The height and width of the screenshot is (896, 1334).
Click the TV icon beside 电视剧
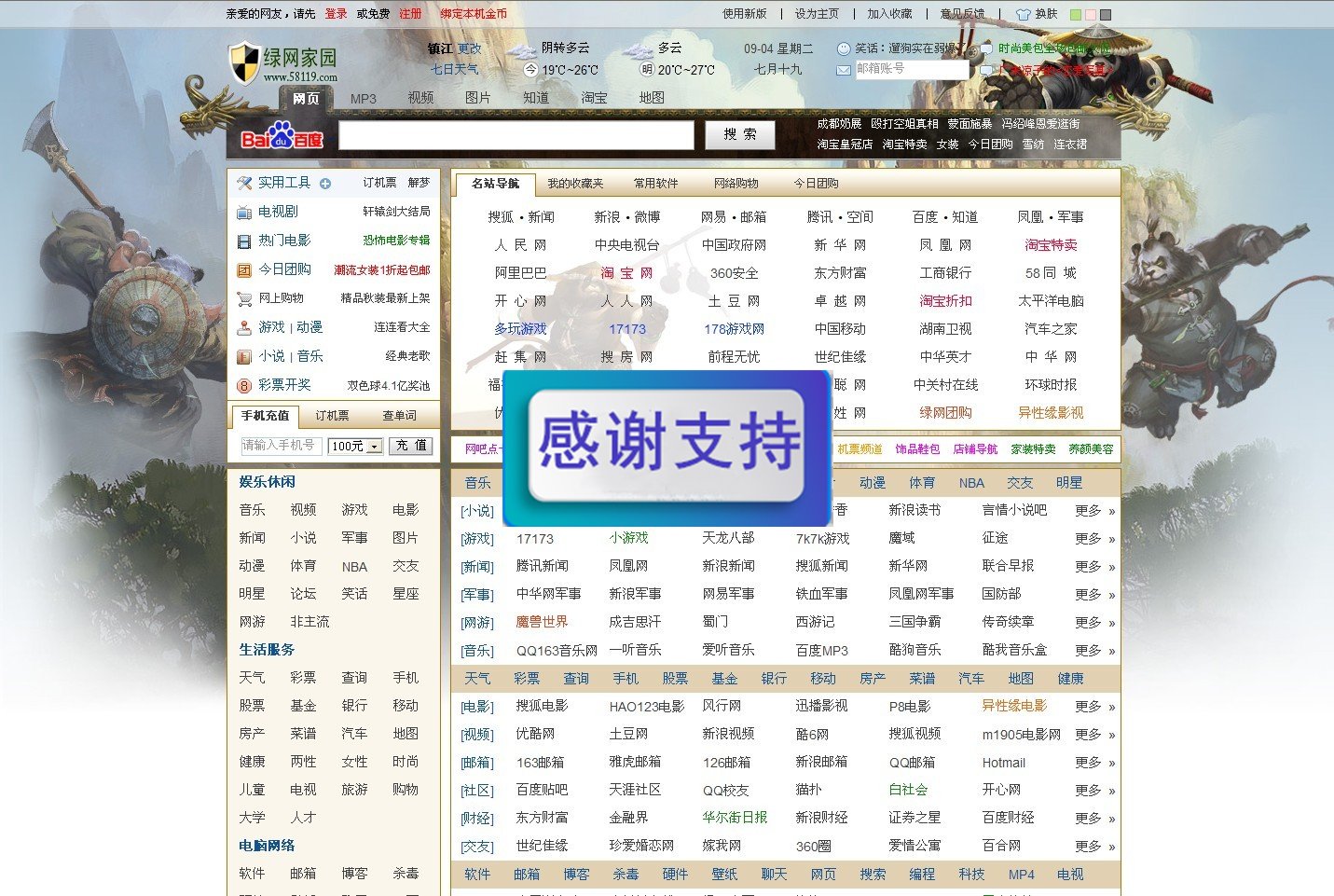[x=244, y=213]
